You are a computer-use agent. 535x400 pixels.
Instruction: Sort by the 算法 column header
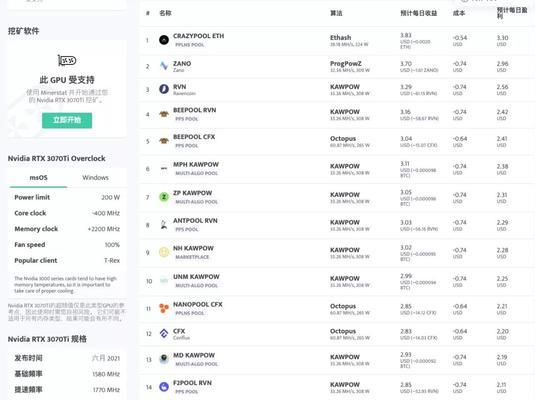tap(336, 13)
